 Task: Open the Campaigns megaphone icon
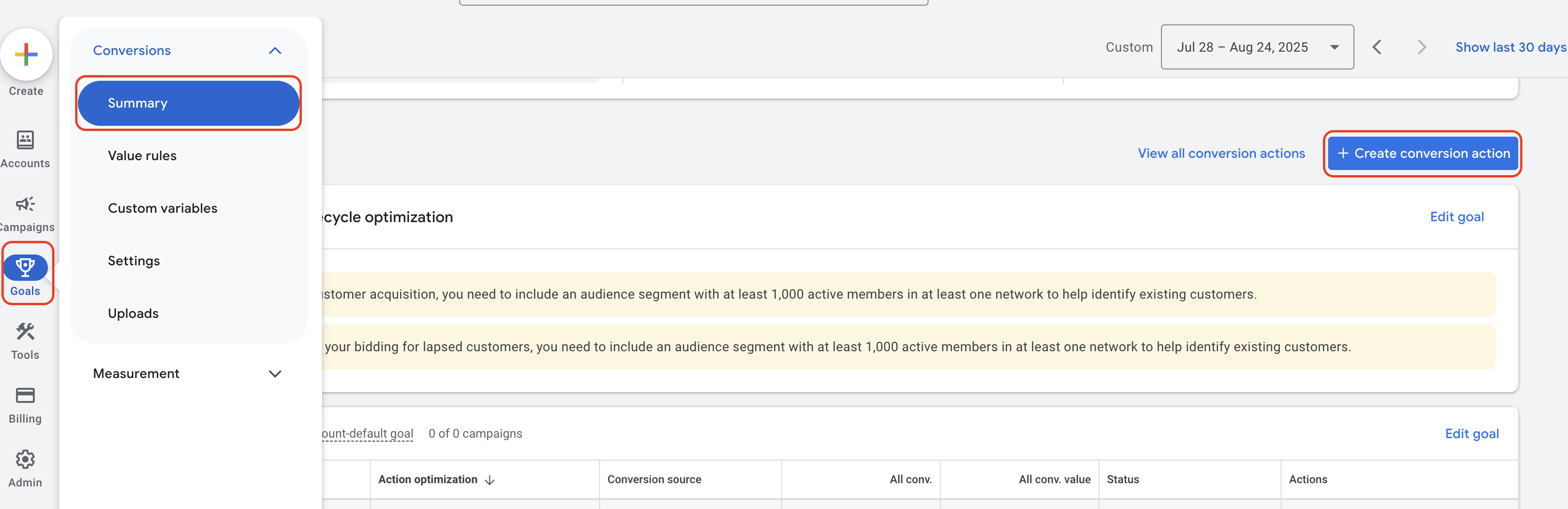pyautogui.click(x=25, y=205)
